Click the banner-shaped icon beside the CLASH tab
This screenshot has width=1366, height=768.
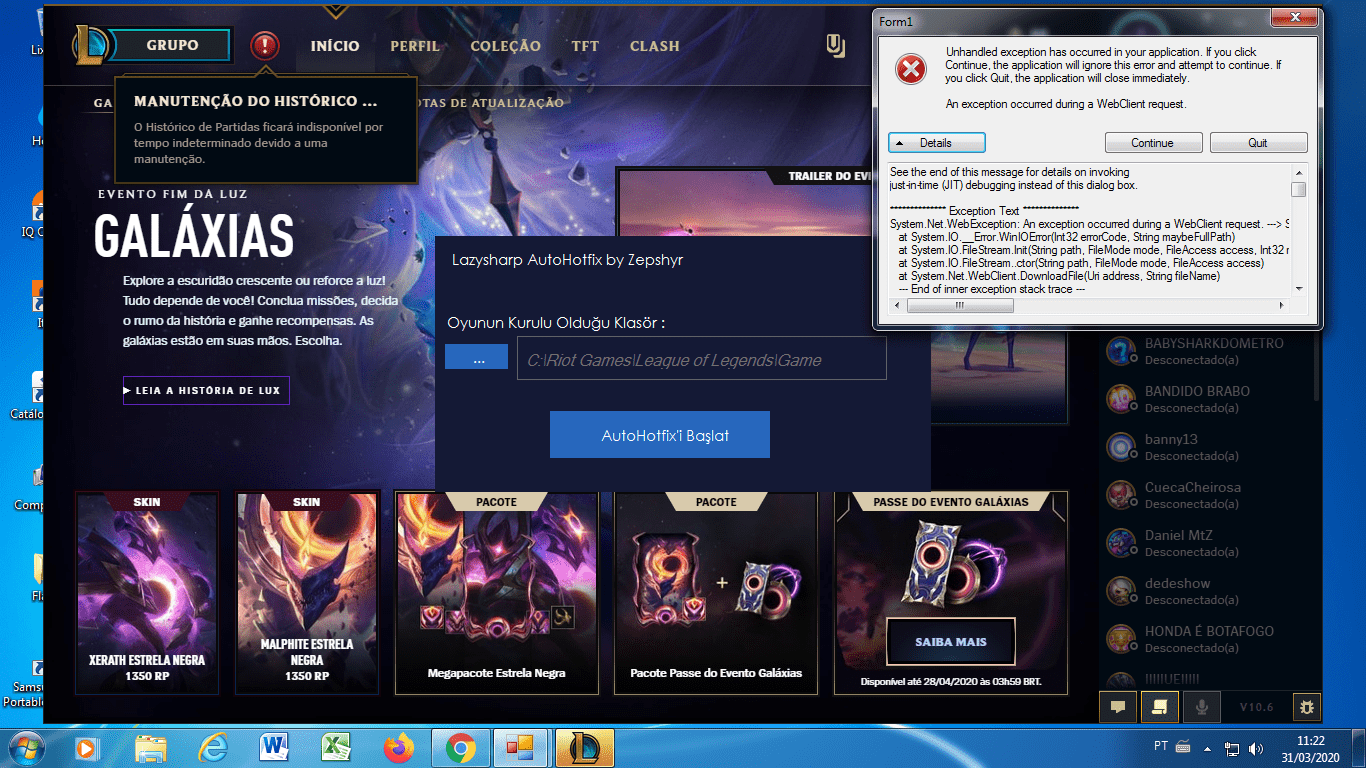pos(836,46)
